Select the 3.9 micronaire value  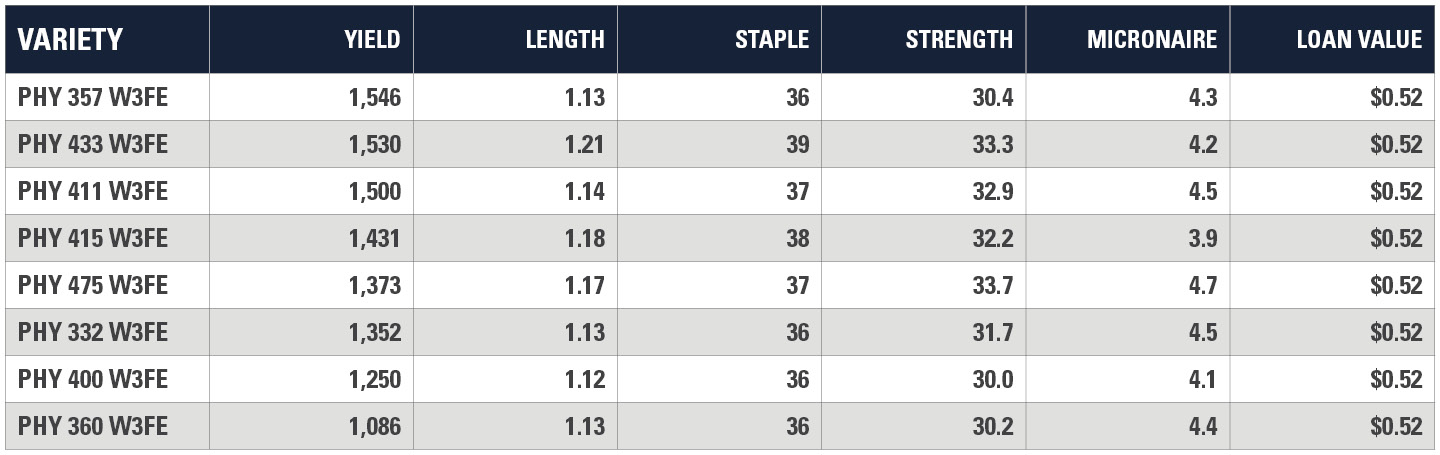tap(1201, 238)
